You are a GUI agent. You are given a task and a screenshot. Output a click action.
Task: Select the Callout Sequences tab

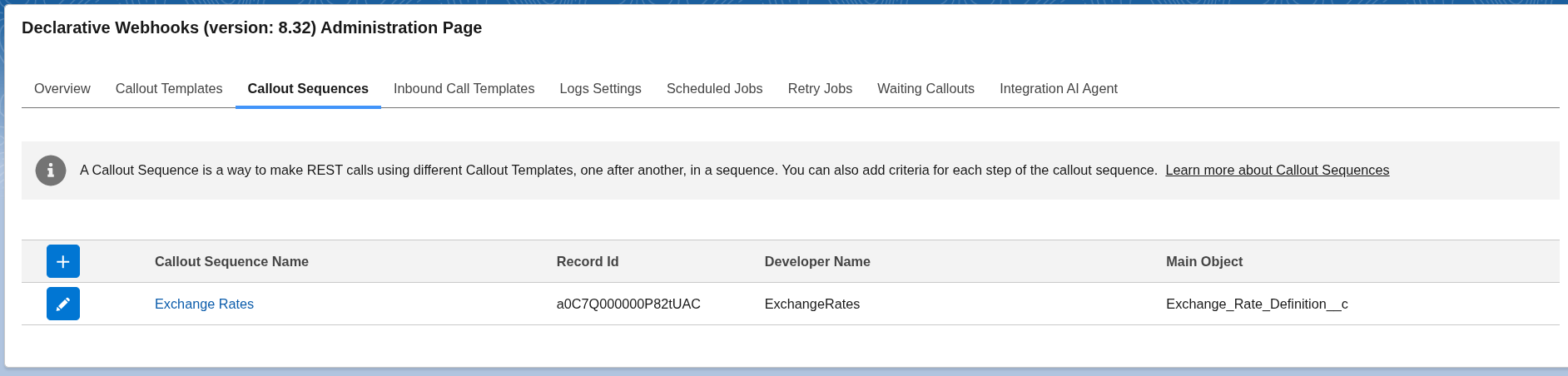tap(308, 88)
